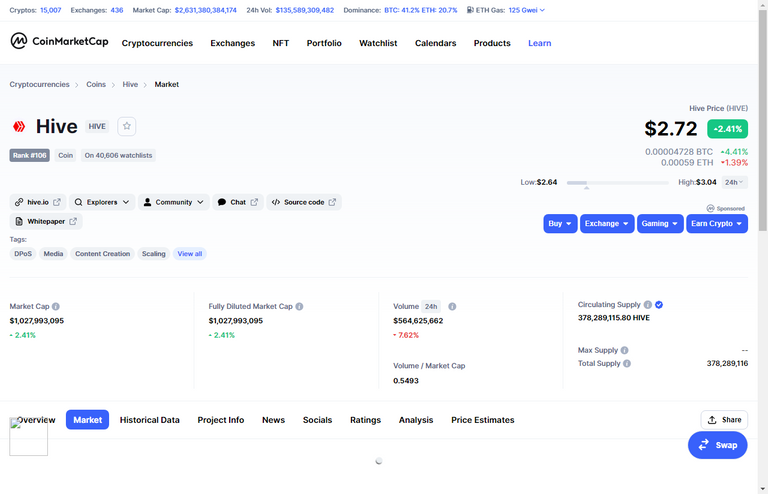The width and height of the screenshot is (768, 494).
Task: Go to Watchlist in top navigation
Action: click(x=378, y=43)
